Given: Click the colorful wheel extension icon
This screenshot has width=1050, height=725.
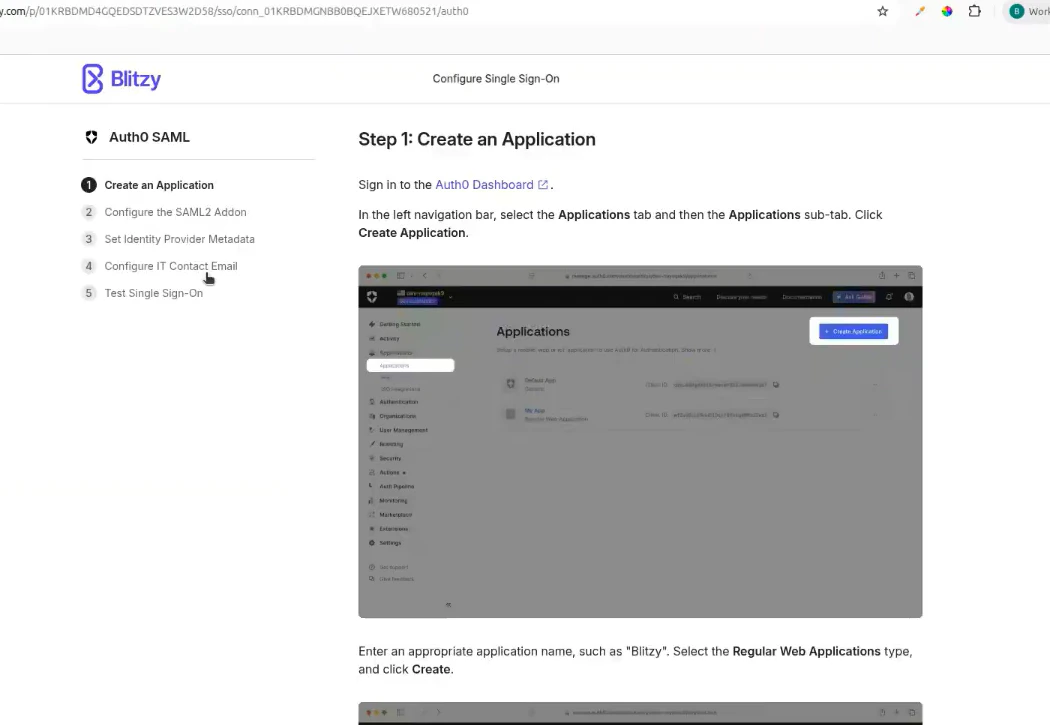Looking at the screenshot, I should coord(947,11).
